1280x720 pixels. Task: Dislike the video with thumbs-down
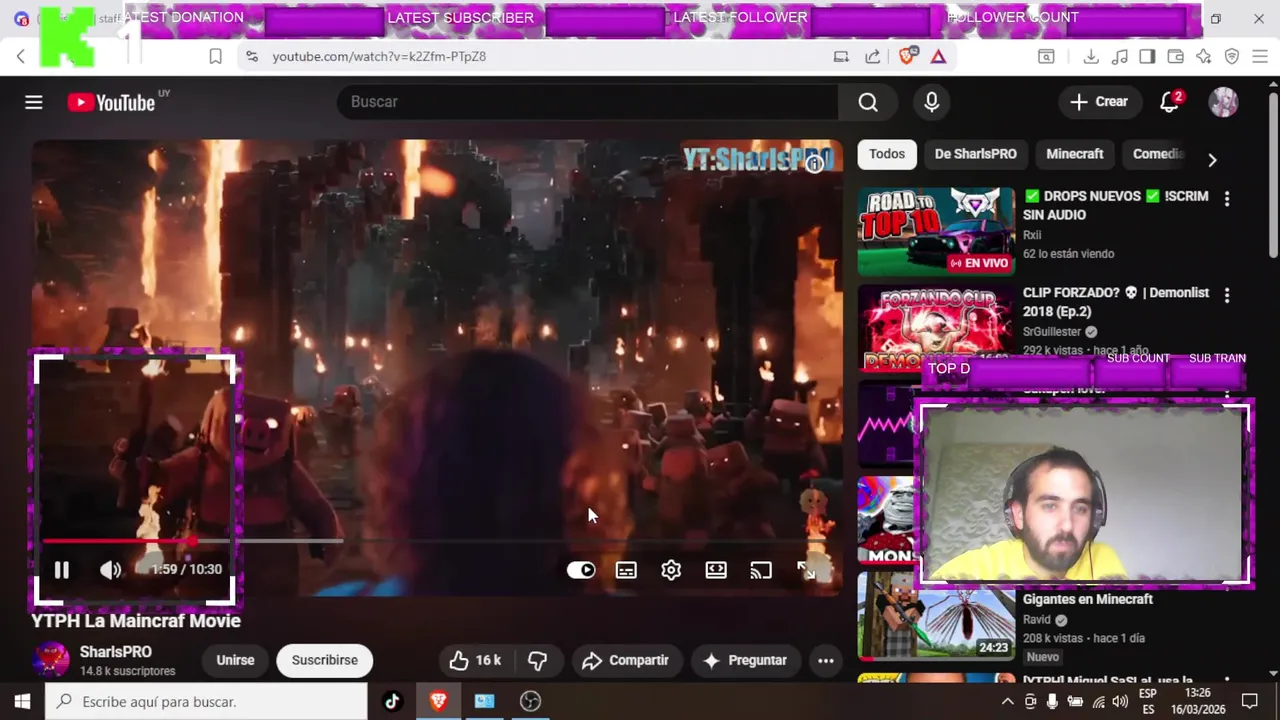click(537, 660)
